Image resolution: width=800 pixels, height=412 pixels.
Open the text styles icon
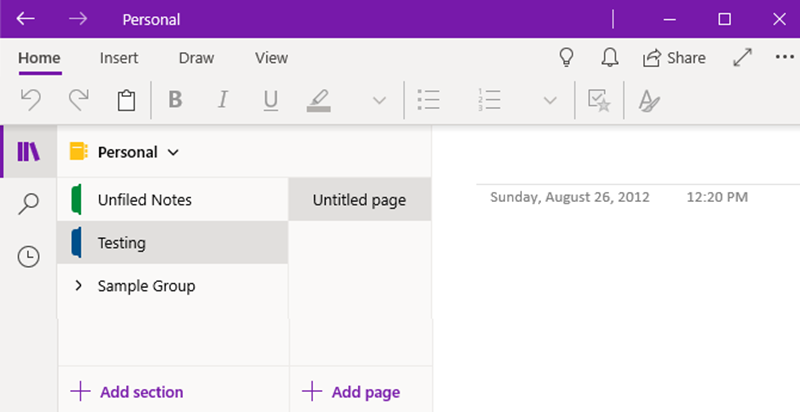[649, 101]
